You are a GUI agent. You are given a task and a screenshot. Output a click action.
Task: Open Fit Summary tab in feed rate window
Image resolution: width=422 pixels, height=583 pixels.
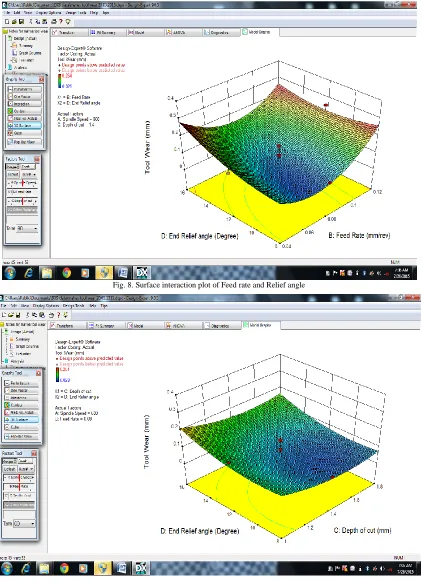pos(107,33)
